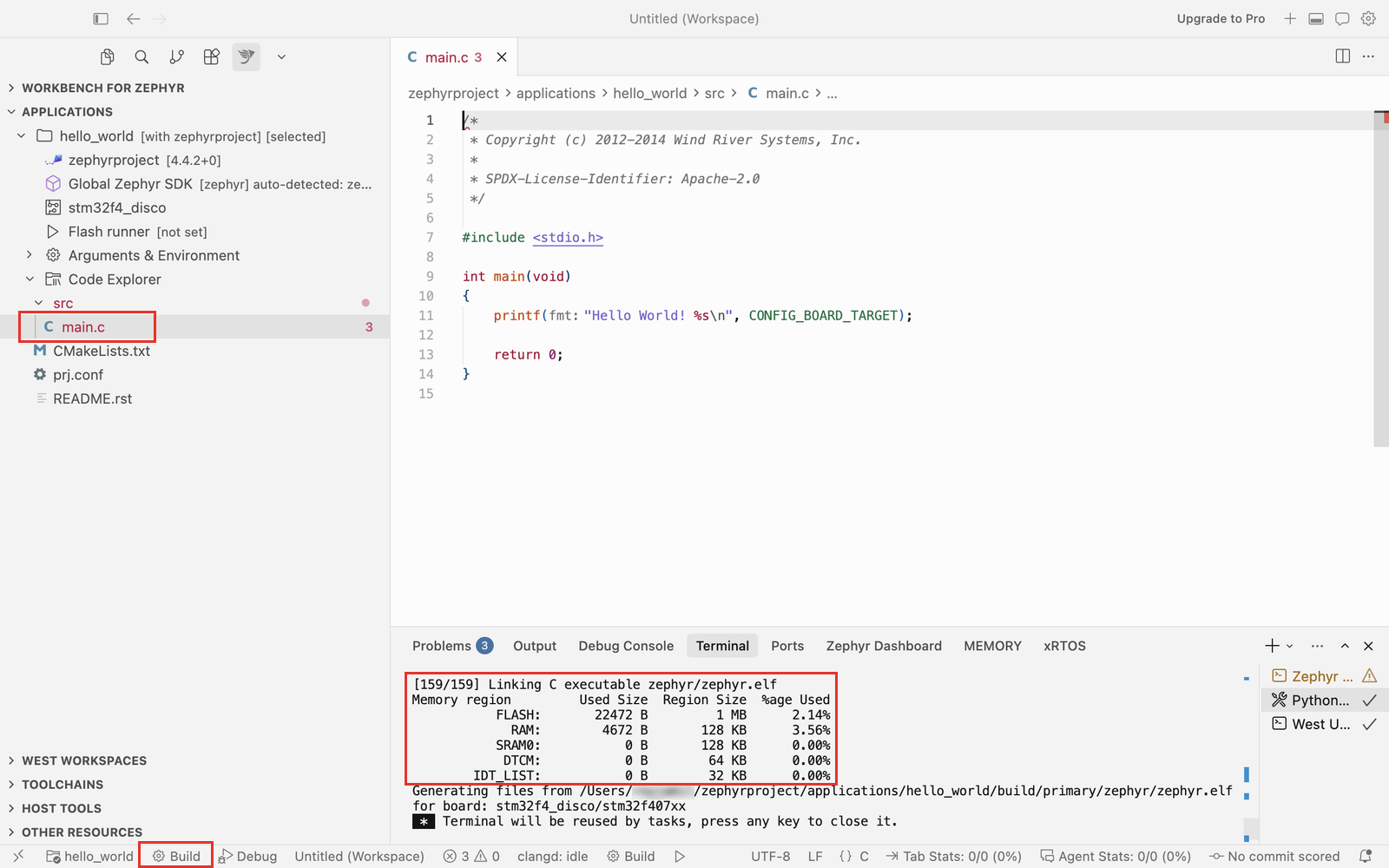Click the new plus icon in title bar
This screenshot has height=868, width=1389.
coord(1290,18)
